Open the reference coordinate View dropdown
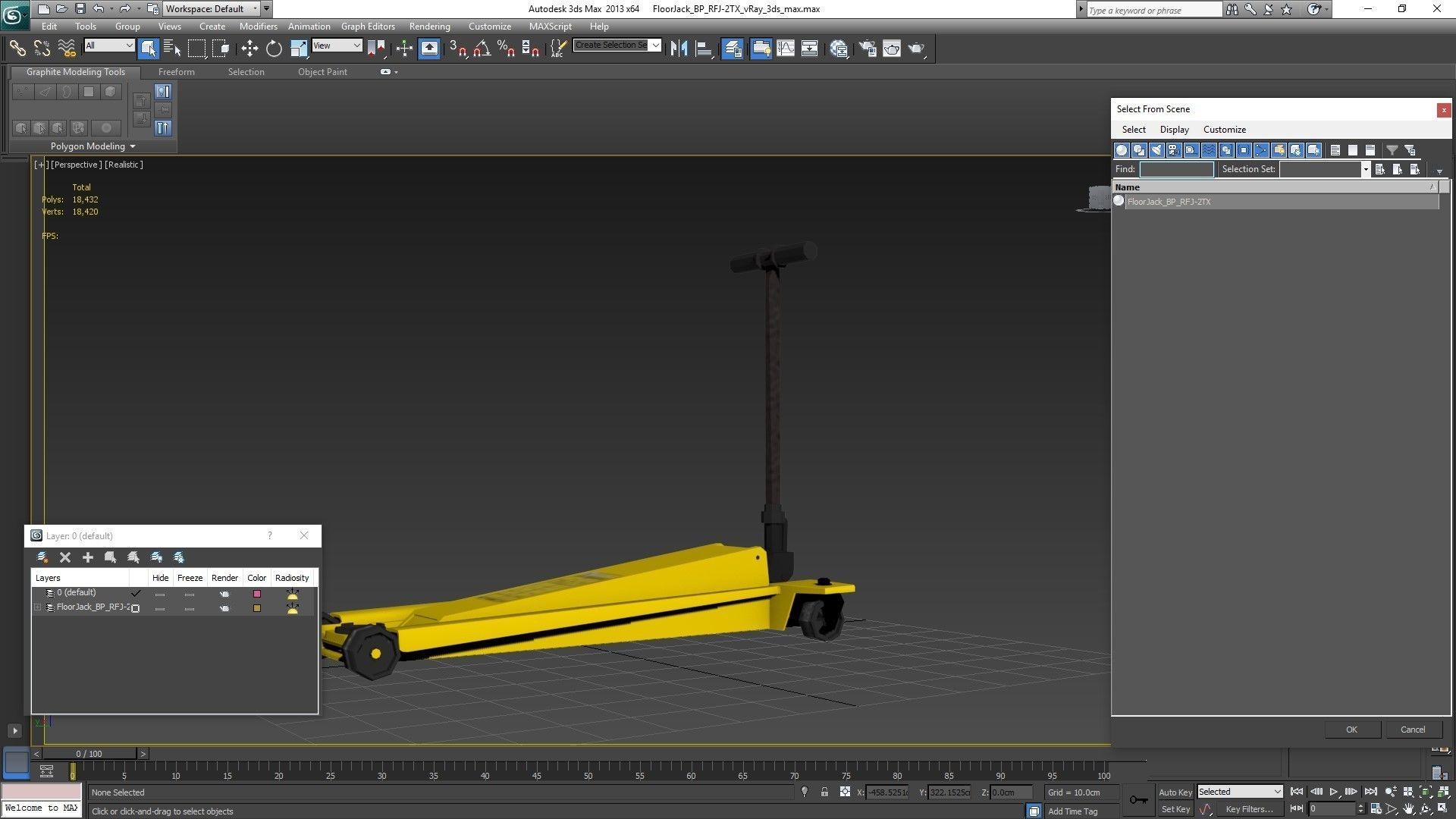The image size is (1456, 819). (x=337, y=45)
